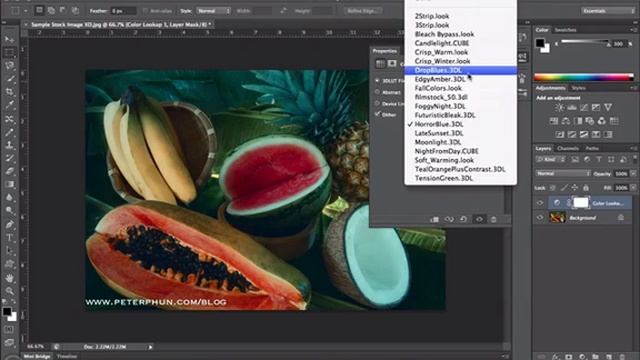Reset adjustment defaults in Properties panel
The width and height of the screenshot is (640, 360).
[x=463, y=220]
